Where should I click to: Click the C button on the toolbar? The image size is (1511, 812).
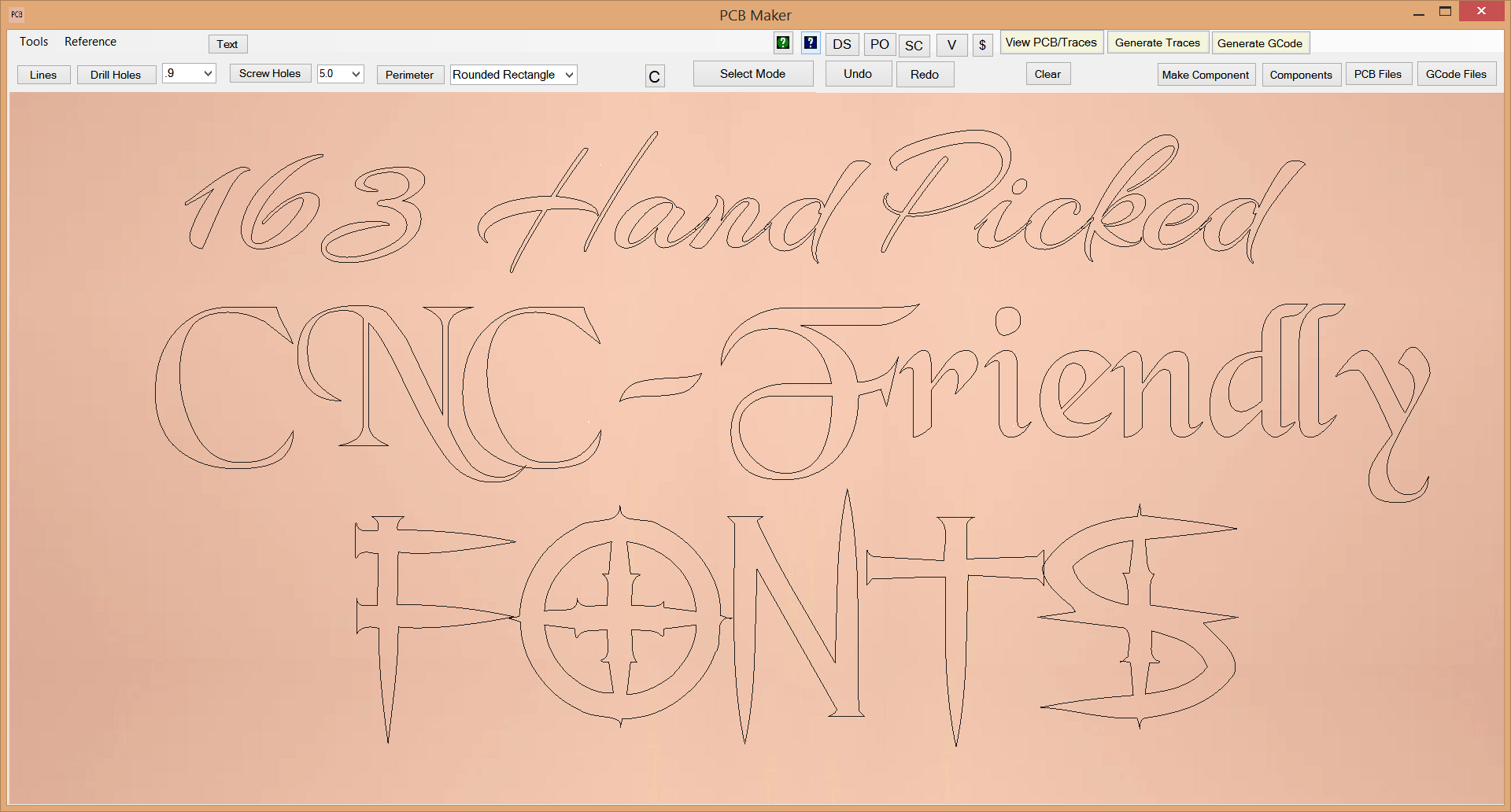[654, 76]
